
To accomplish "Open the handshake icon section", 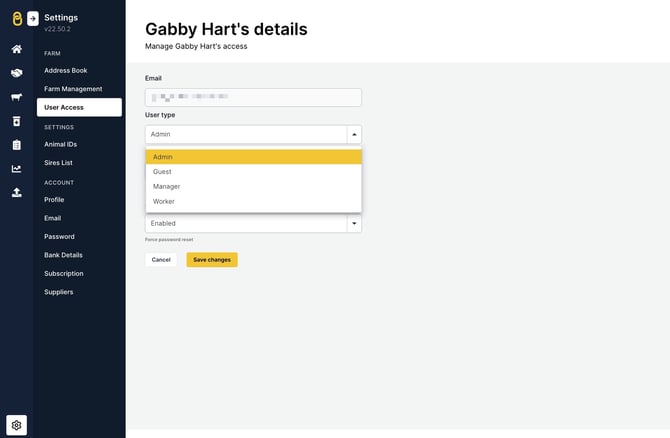I will click(x=16, y=73).
